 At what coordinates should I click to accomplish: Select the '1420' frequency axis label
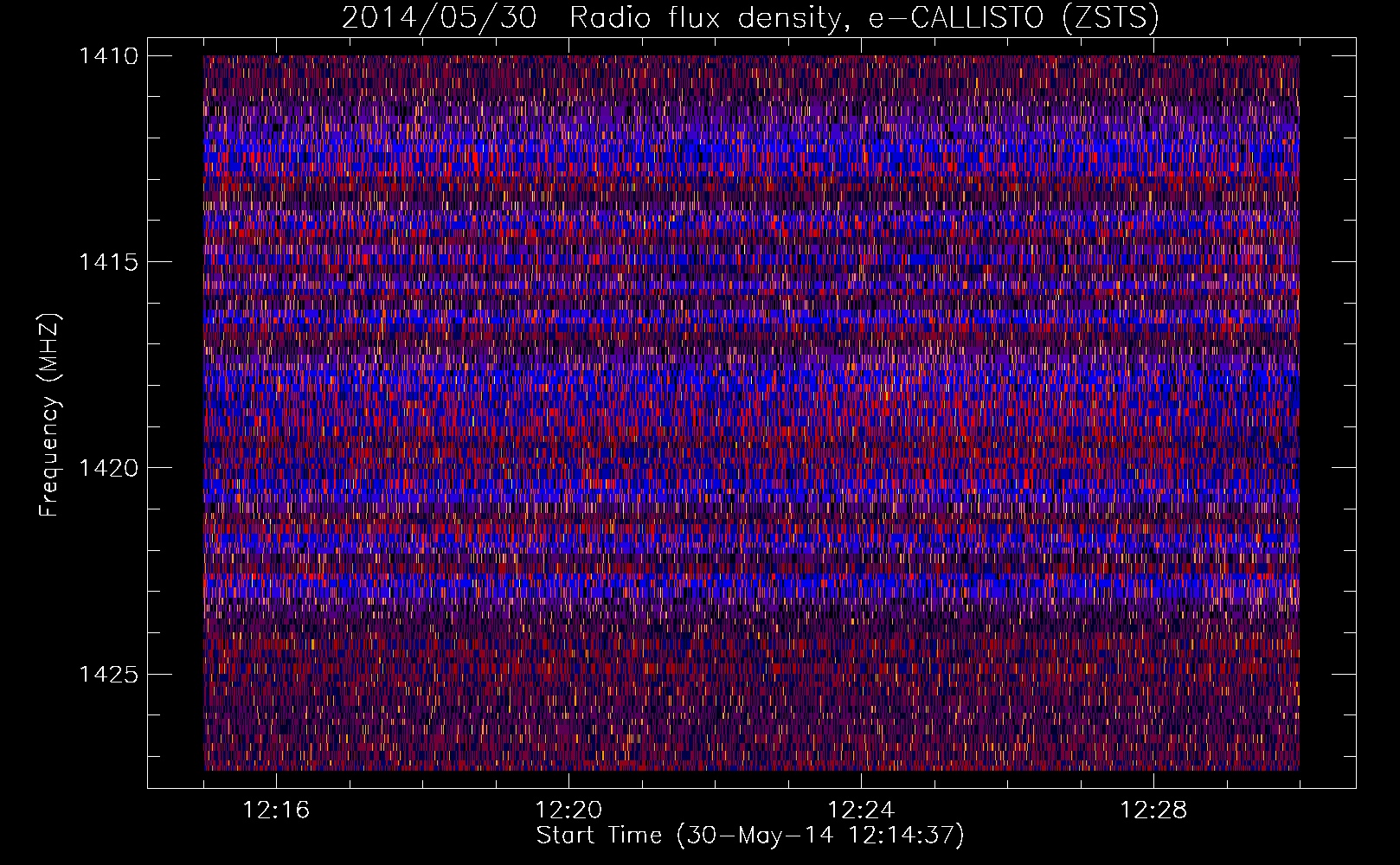(x=108, y=468)
